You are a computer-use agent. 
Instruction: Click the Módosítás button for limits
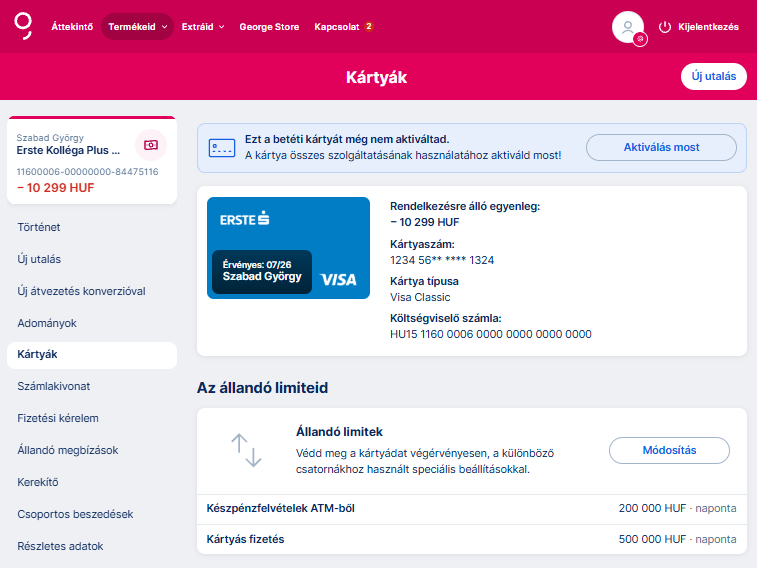pos(669,450)
